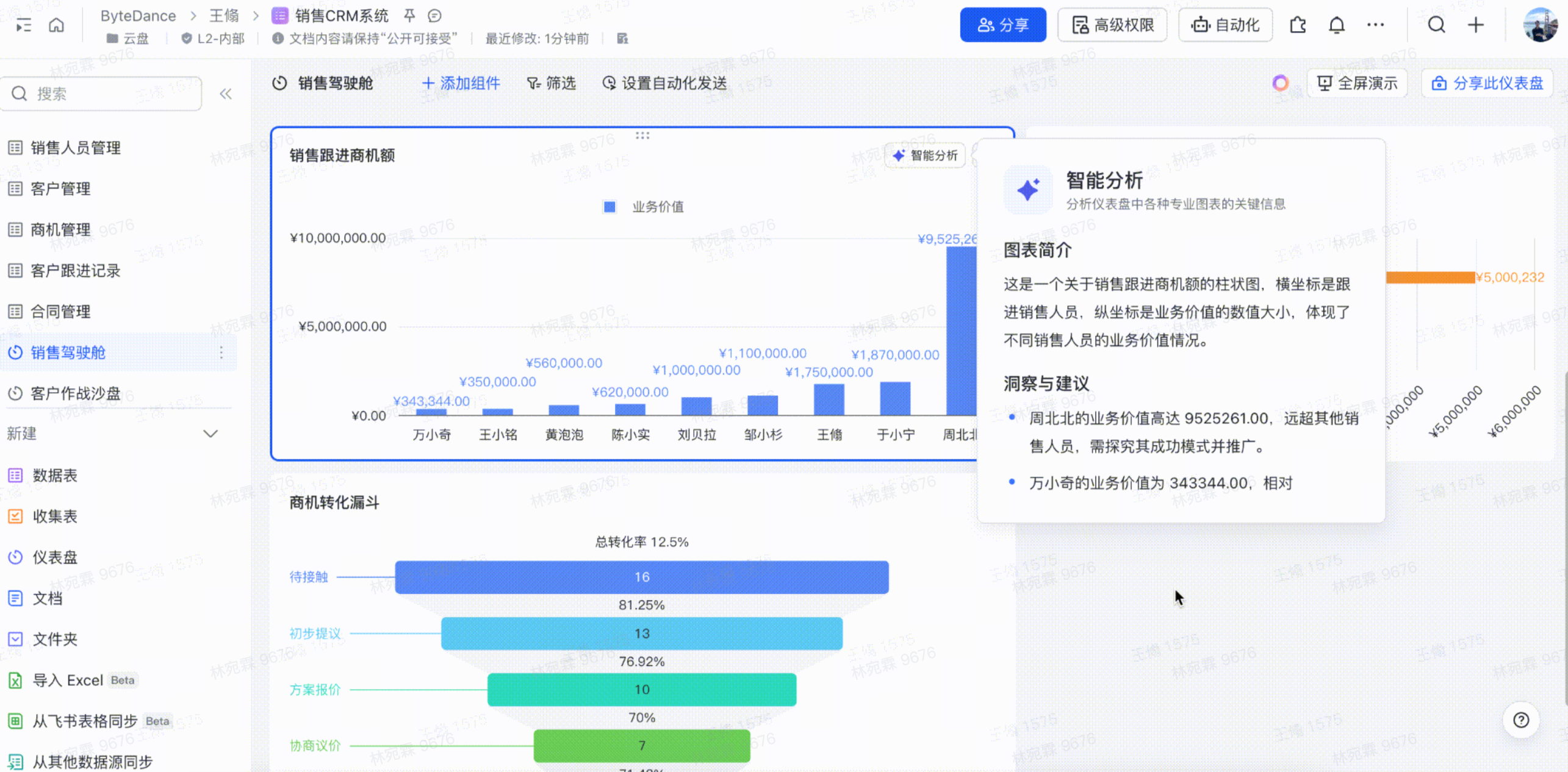Click 添加组件 in dashboard toolbar
Image resolution: width=1568 pixels, height=772 pixels.
[x=461, y=83]
